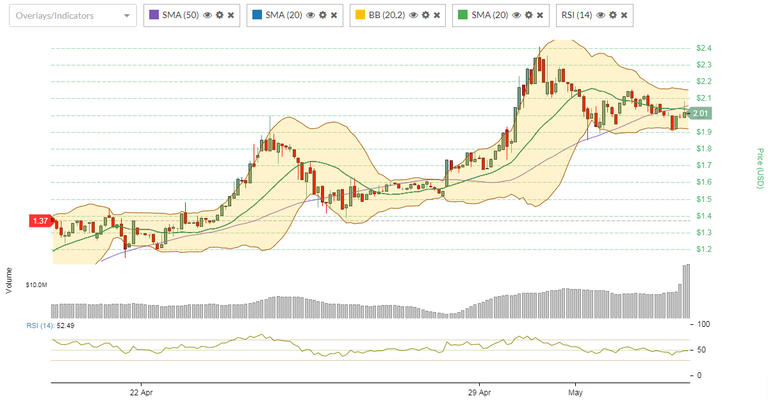
Task: Click the $2.3 price axis label
Action: point(704,65)
